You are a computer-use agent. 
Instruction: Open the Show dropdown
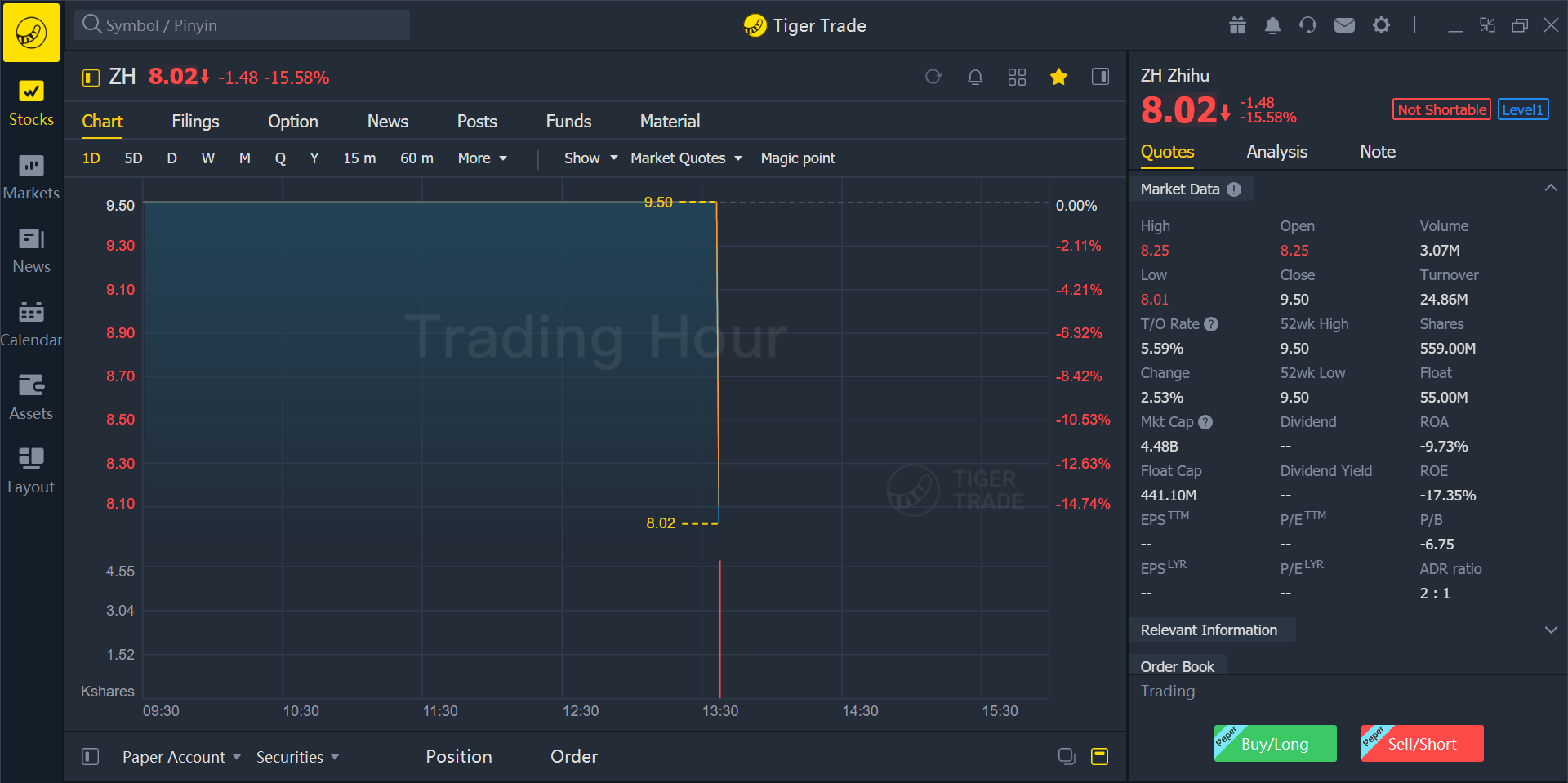590,158
